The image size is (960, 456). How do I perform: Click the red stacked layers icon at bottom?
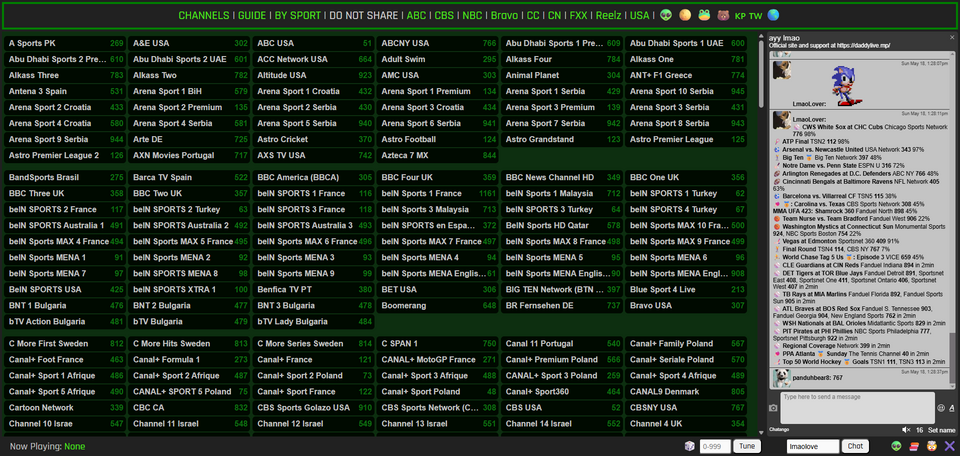point(914,446)
